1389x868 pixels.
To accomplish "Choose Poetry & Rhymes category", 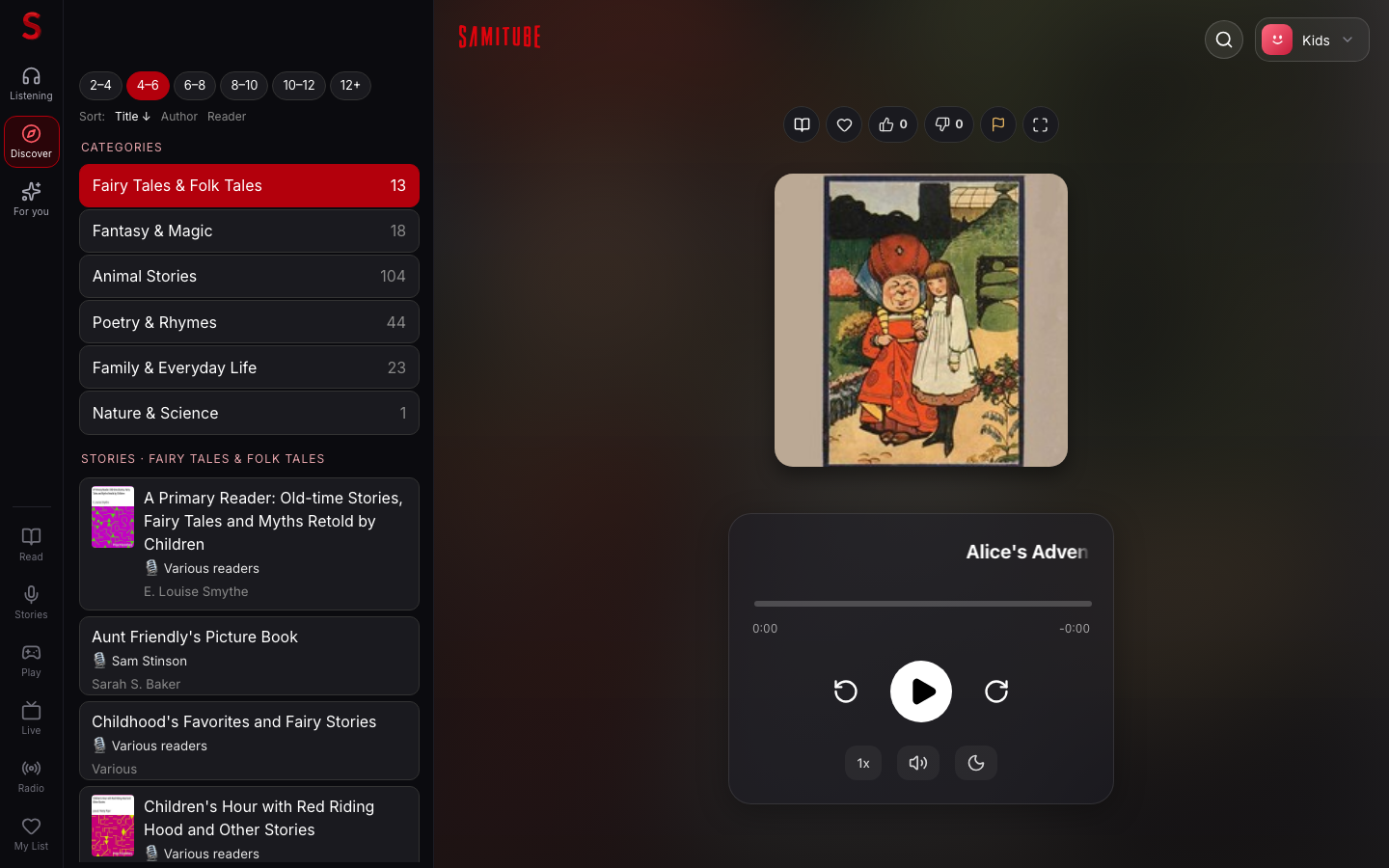I will [249, 322].
